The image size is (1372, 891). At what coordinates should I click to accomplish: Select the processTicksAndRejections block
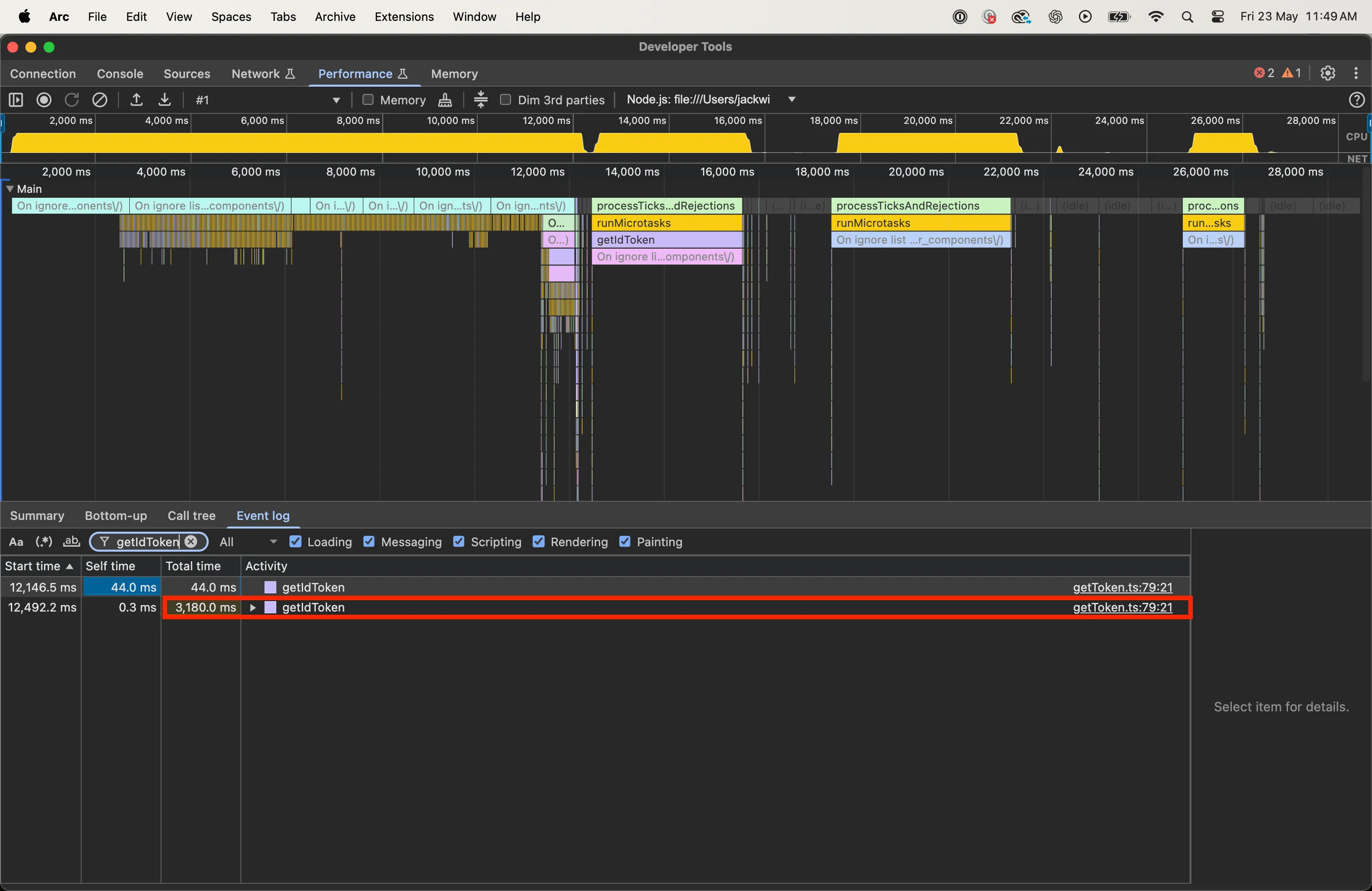click(921, 206)
